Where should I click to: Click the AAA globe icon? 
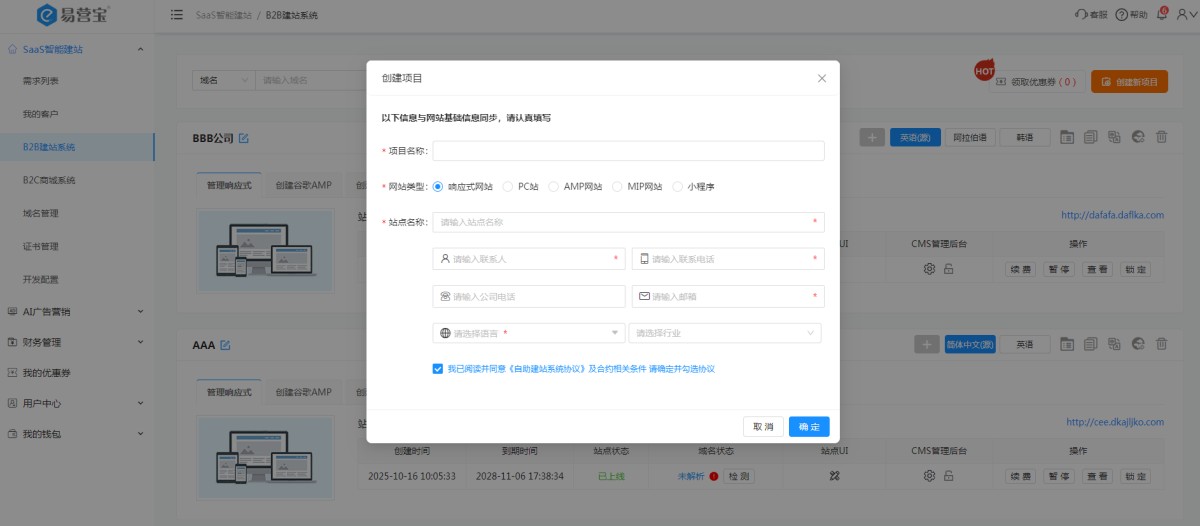[x=1137, y=344]
